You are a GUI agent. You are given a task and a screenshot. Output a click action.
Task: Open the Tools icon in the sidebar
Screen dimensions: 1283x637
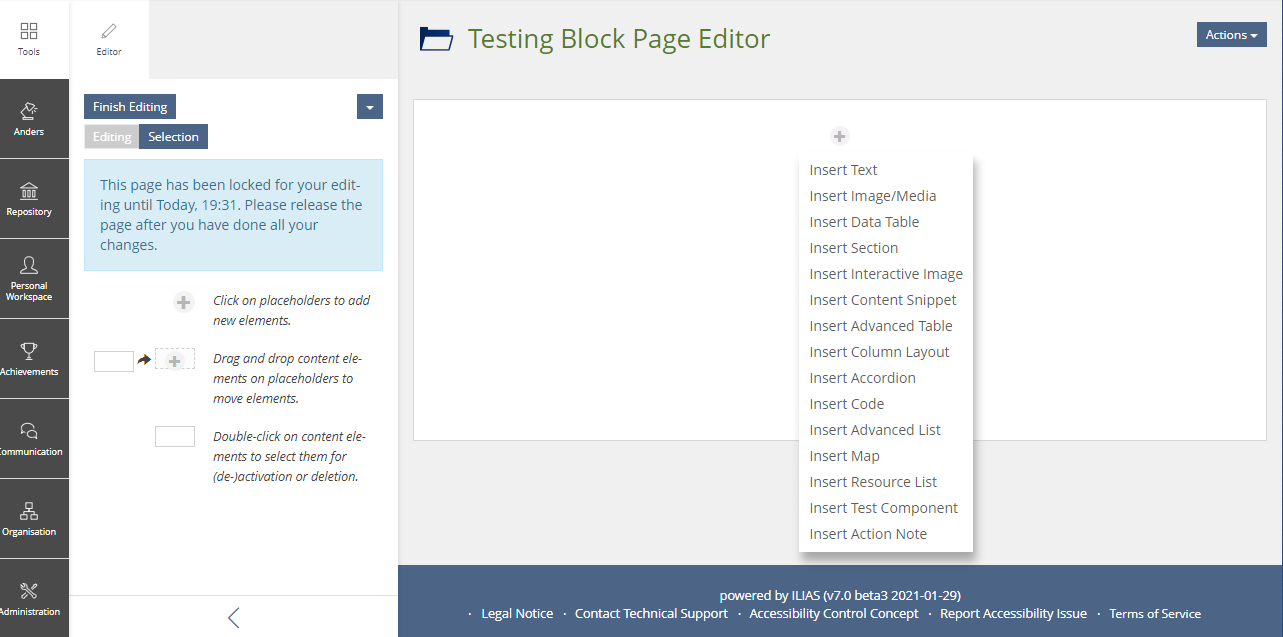tap(29, 39)
